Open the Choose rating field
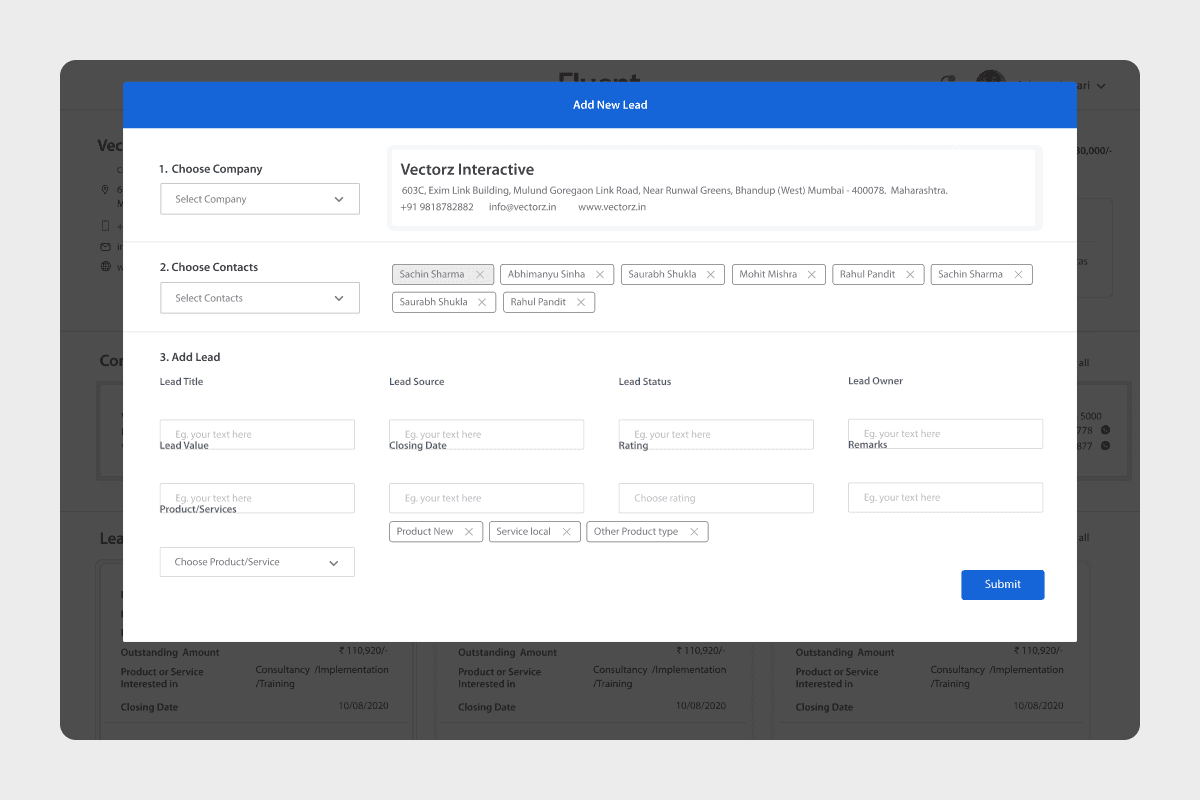The height and width of the screenshot is (800, 1200). click(716, 498)
